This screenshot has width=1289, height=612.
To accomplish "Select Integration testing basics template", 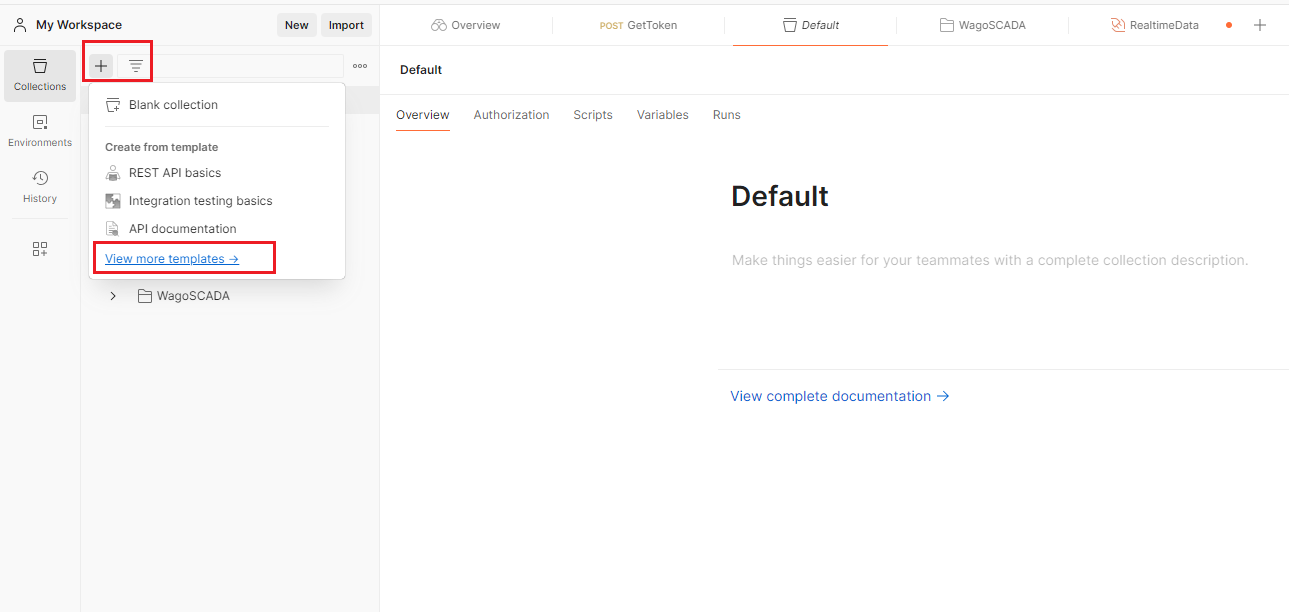I will pyautogui.click(x=200, y=201).
